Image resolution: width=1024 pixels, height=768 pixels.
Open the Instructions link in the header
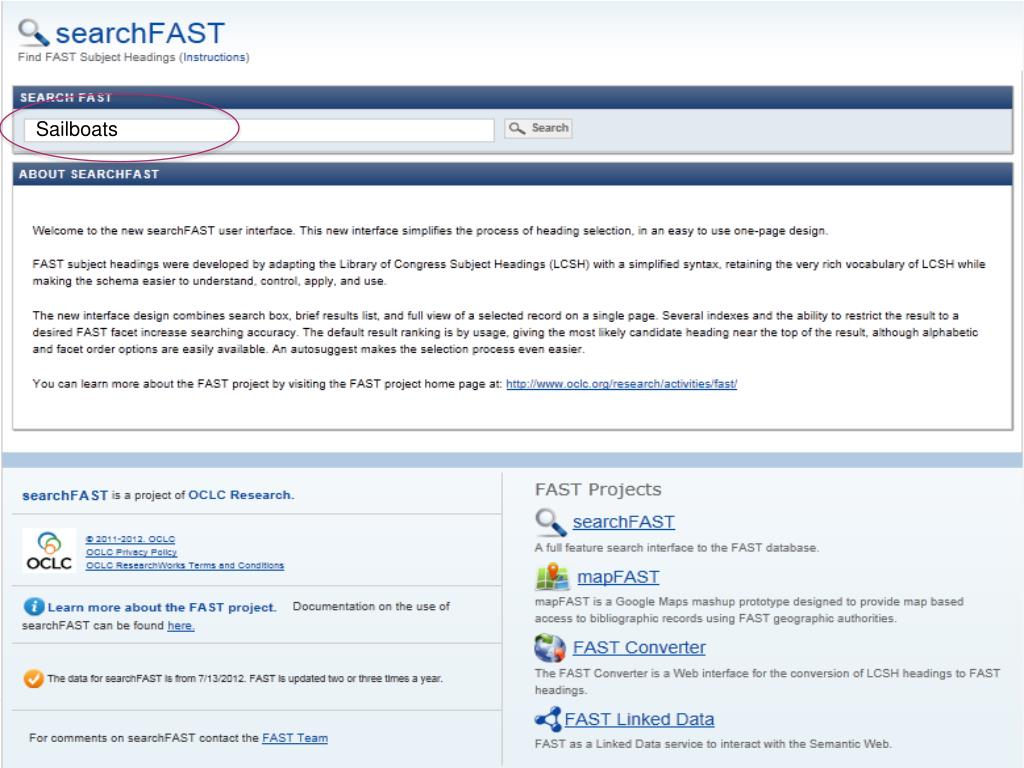pos(214,57)
